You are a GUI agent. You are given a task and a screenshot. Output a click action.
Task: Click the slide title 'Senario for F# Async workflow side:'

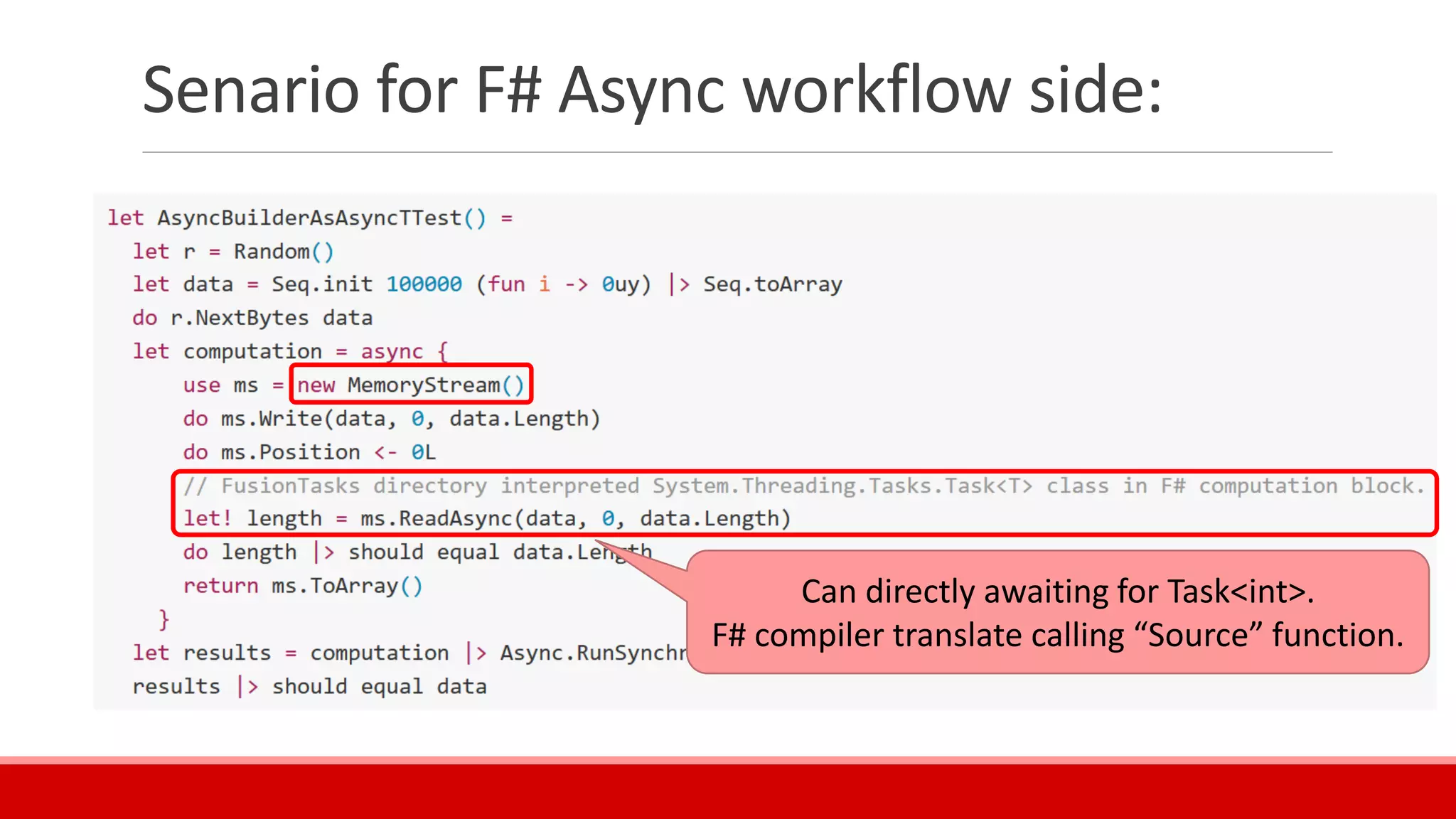click(x=652, y=90)
